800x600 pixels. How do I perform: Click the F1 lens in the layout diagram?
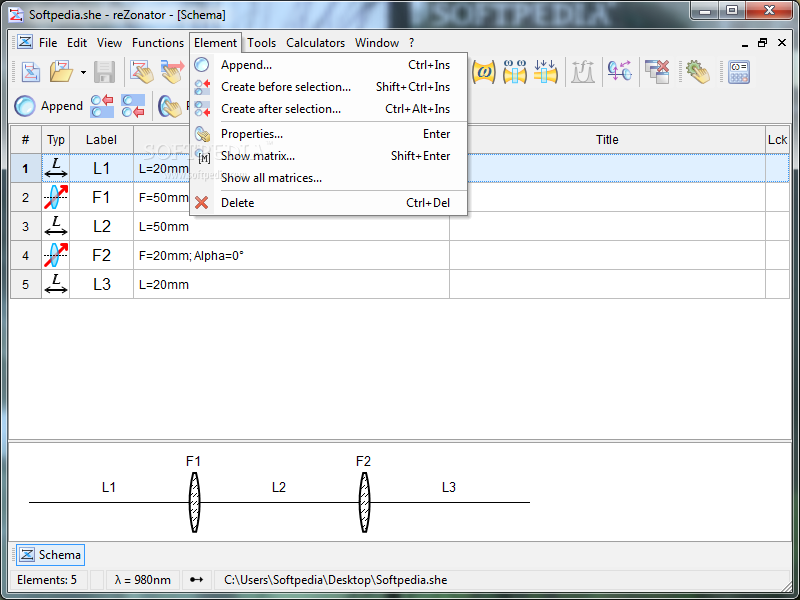(194, 503)
